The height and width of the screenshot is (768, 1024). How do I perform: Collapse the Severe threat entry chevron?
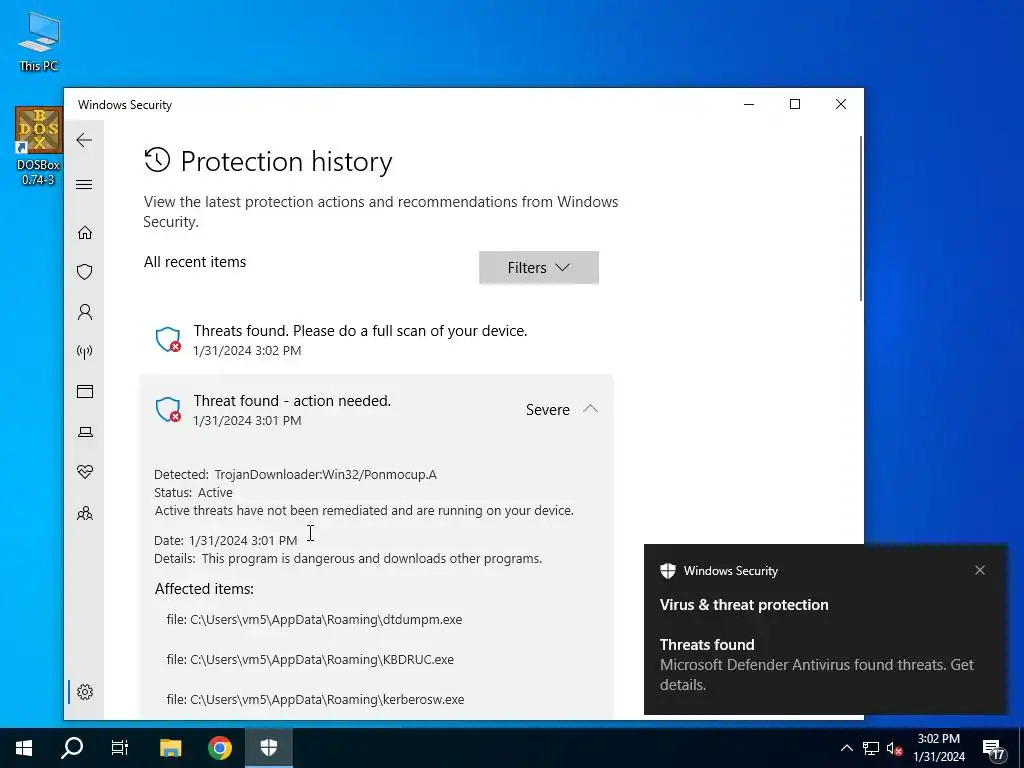590,409
